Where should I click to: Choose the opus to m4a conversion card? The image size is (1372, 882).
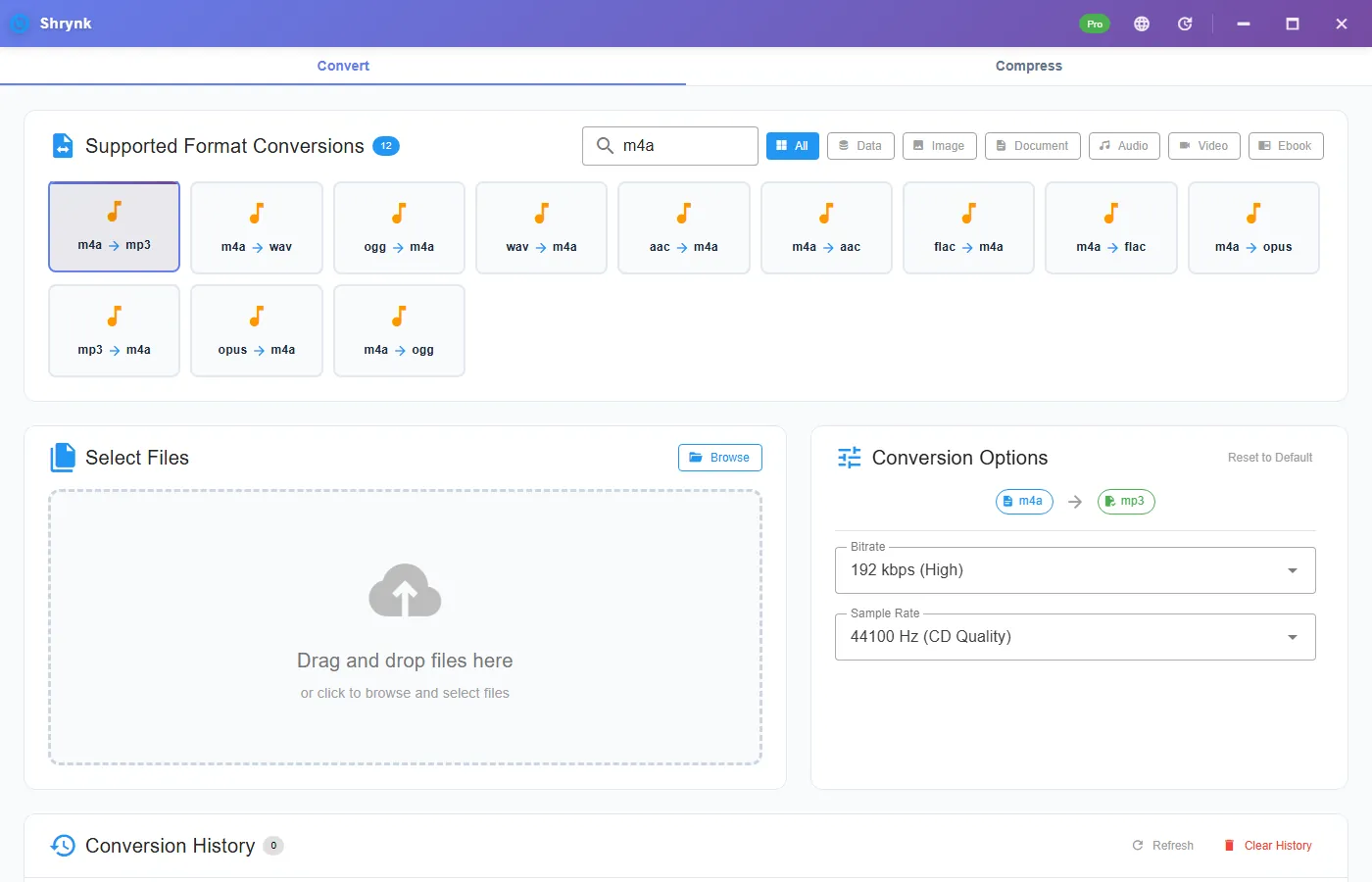point(257,330)
